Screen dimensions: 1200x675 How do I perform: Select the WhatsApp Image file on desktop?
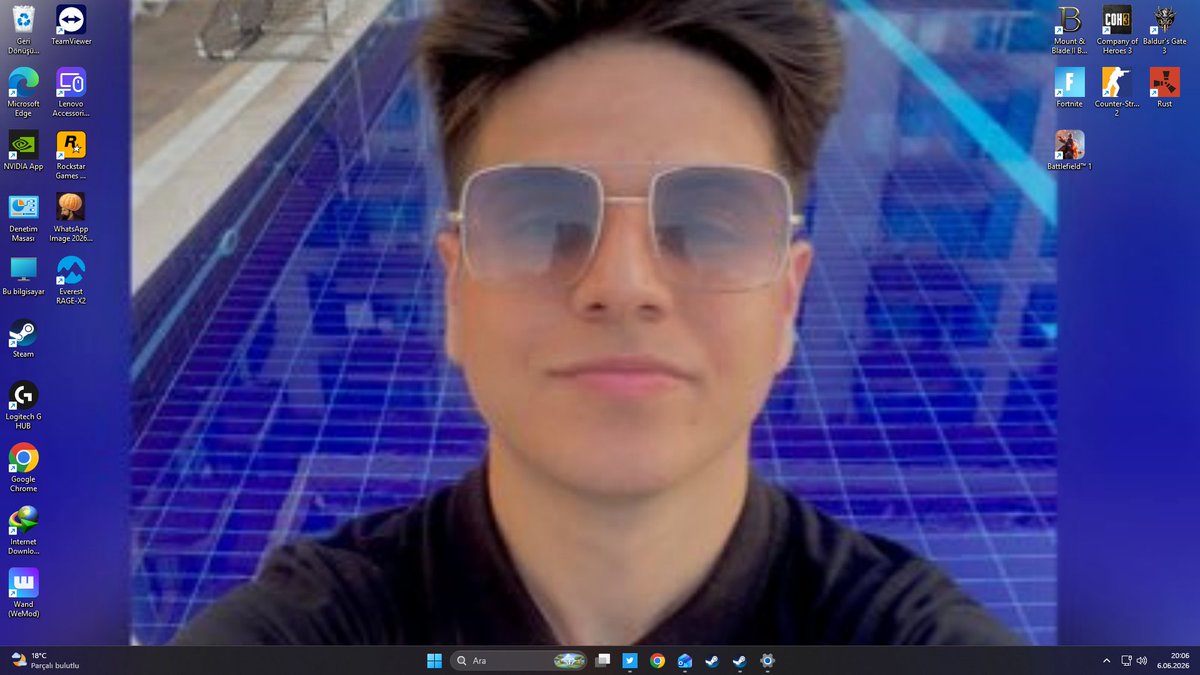tap(71, 217)
